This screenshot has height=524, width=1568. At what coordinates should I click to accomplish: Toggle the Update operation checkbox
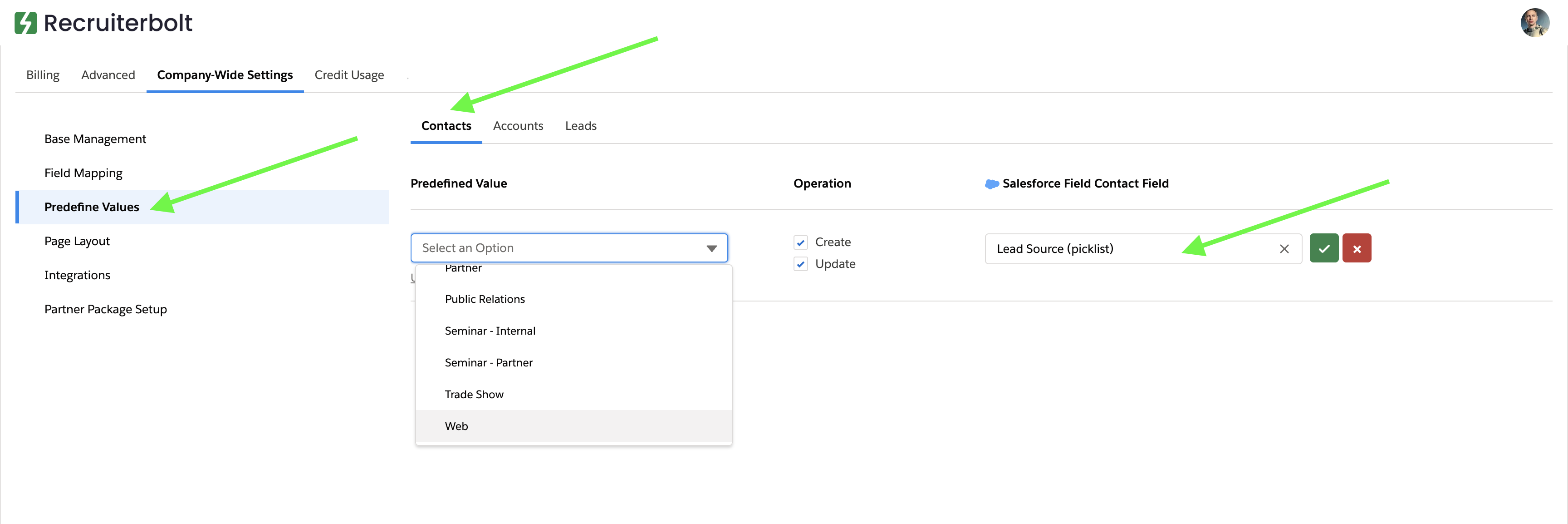coord(800,264)
